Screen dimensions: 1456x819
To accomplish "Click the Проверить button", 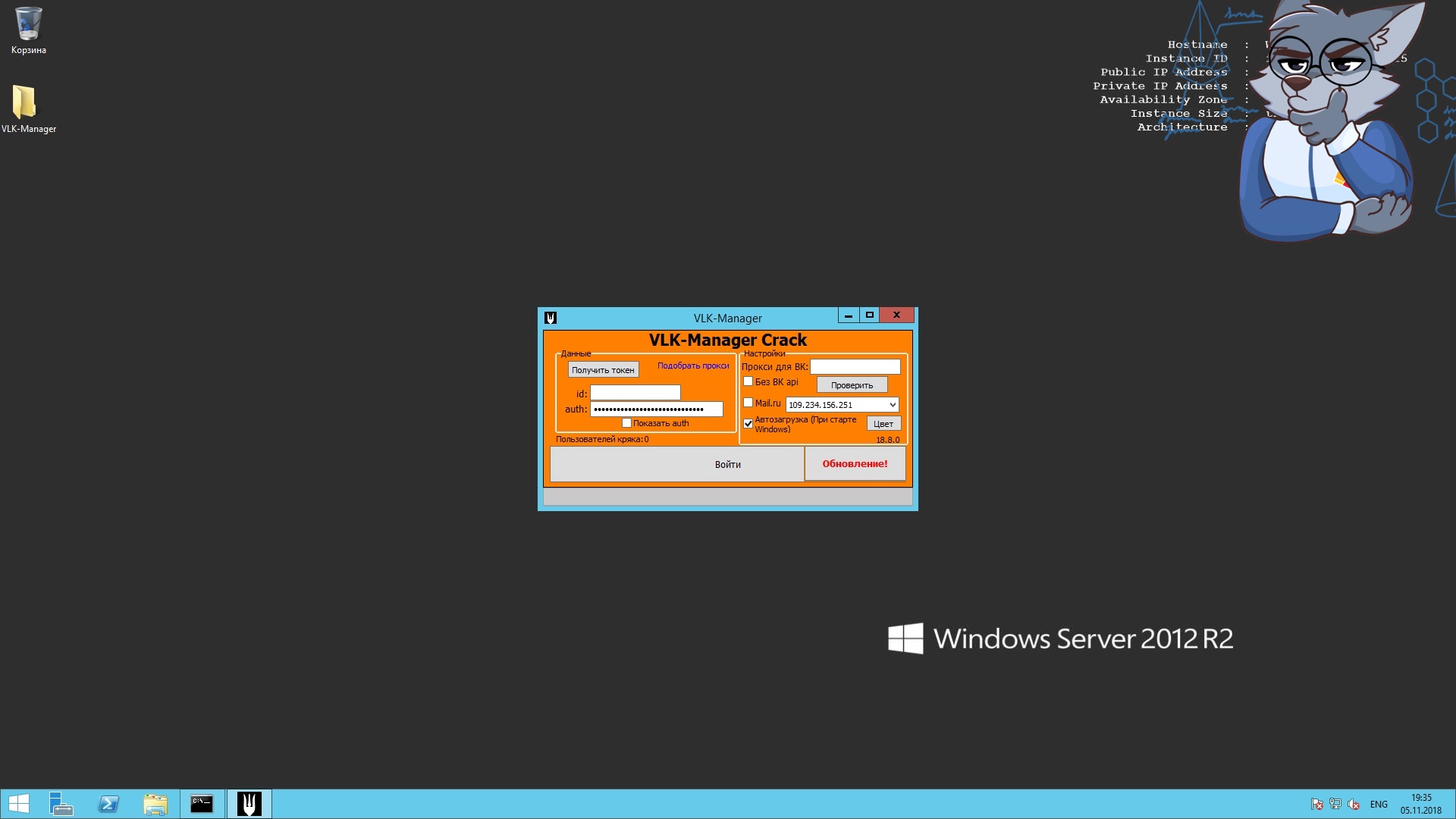I will click(x=852, y=385).
